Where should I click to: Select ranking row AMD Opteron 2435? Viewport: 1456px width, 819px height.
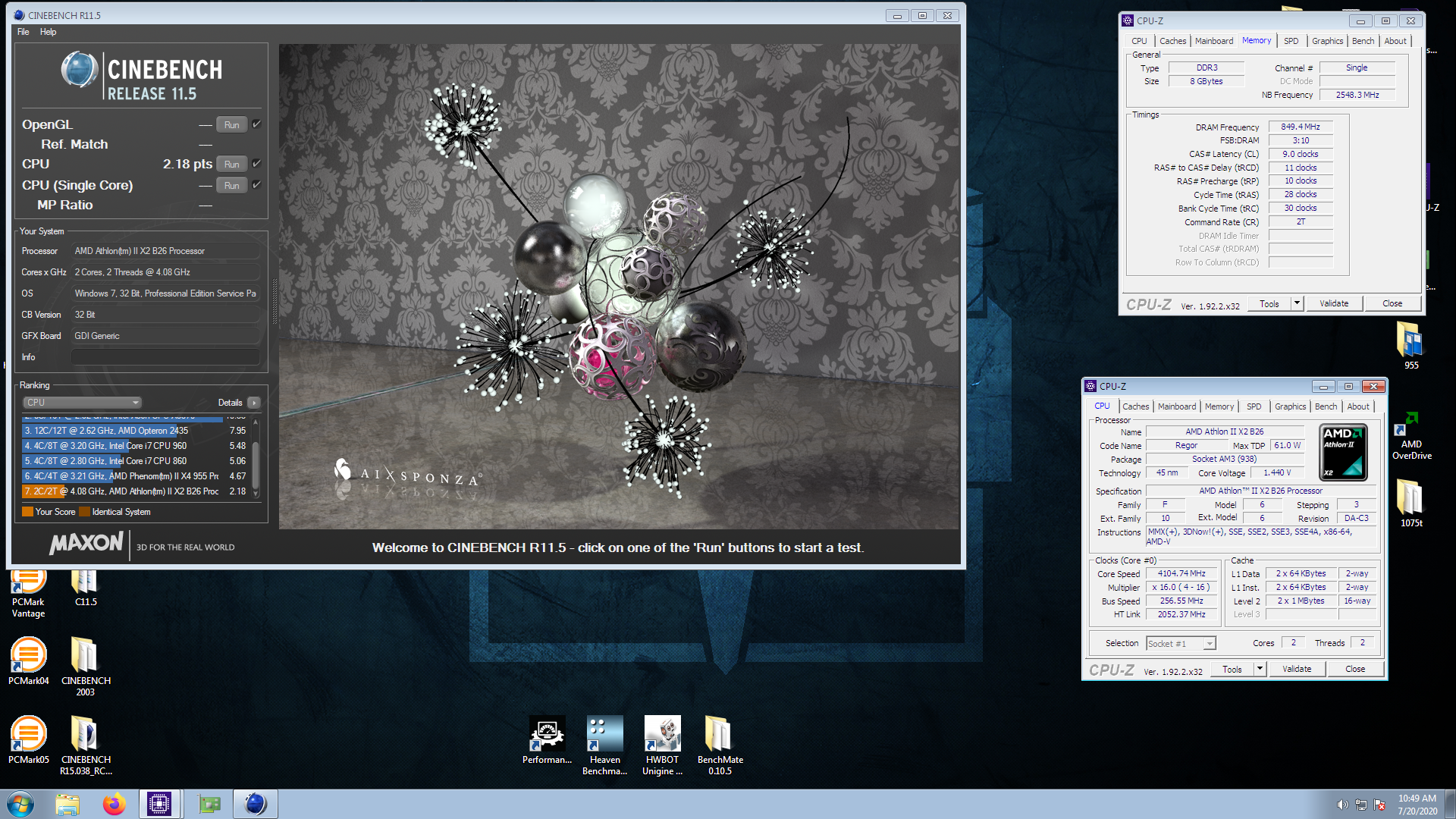(135, 431)
